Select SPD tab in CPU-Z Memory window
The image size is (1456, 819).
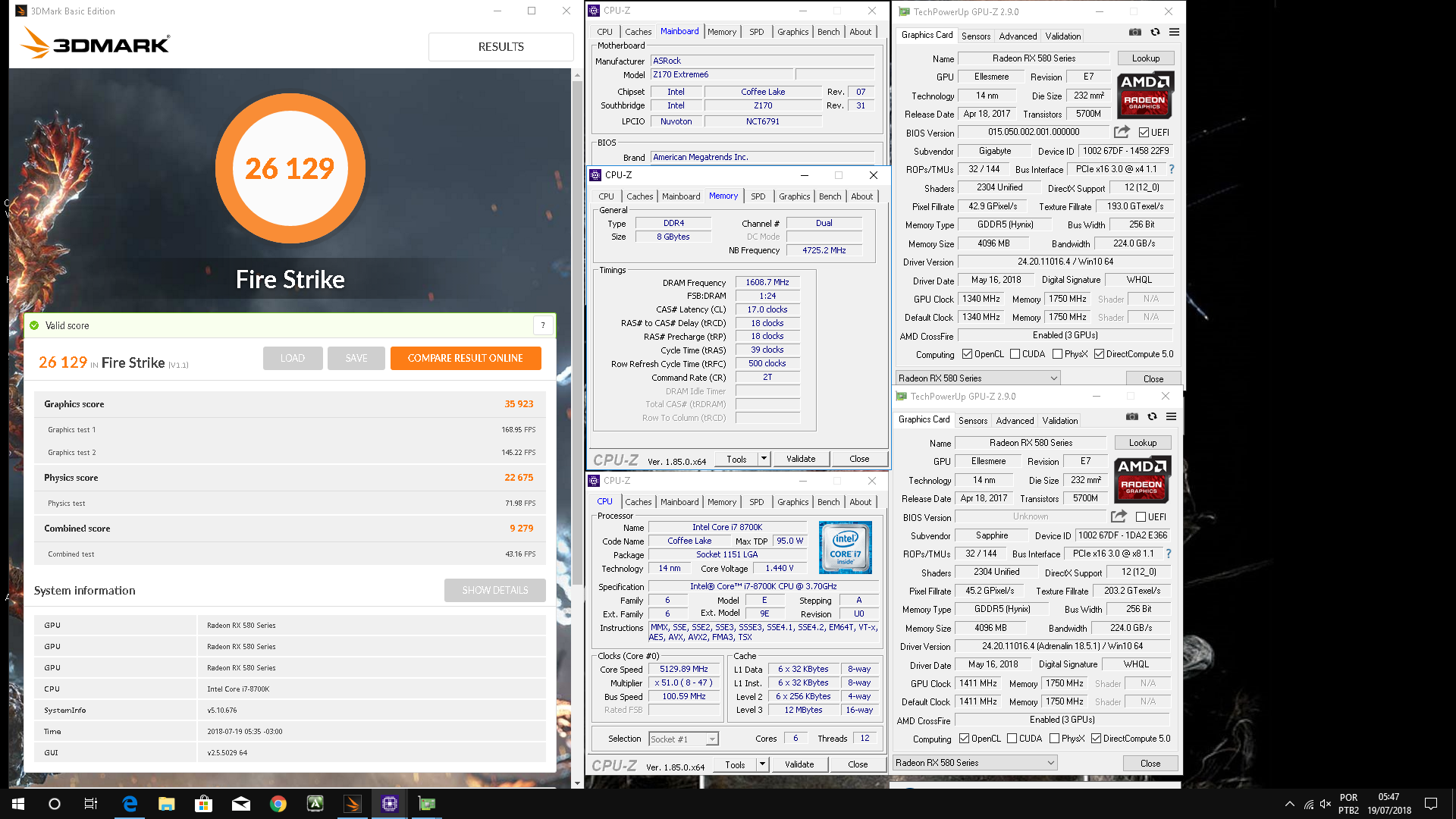758,196
